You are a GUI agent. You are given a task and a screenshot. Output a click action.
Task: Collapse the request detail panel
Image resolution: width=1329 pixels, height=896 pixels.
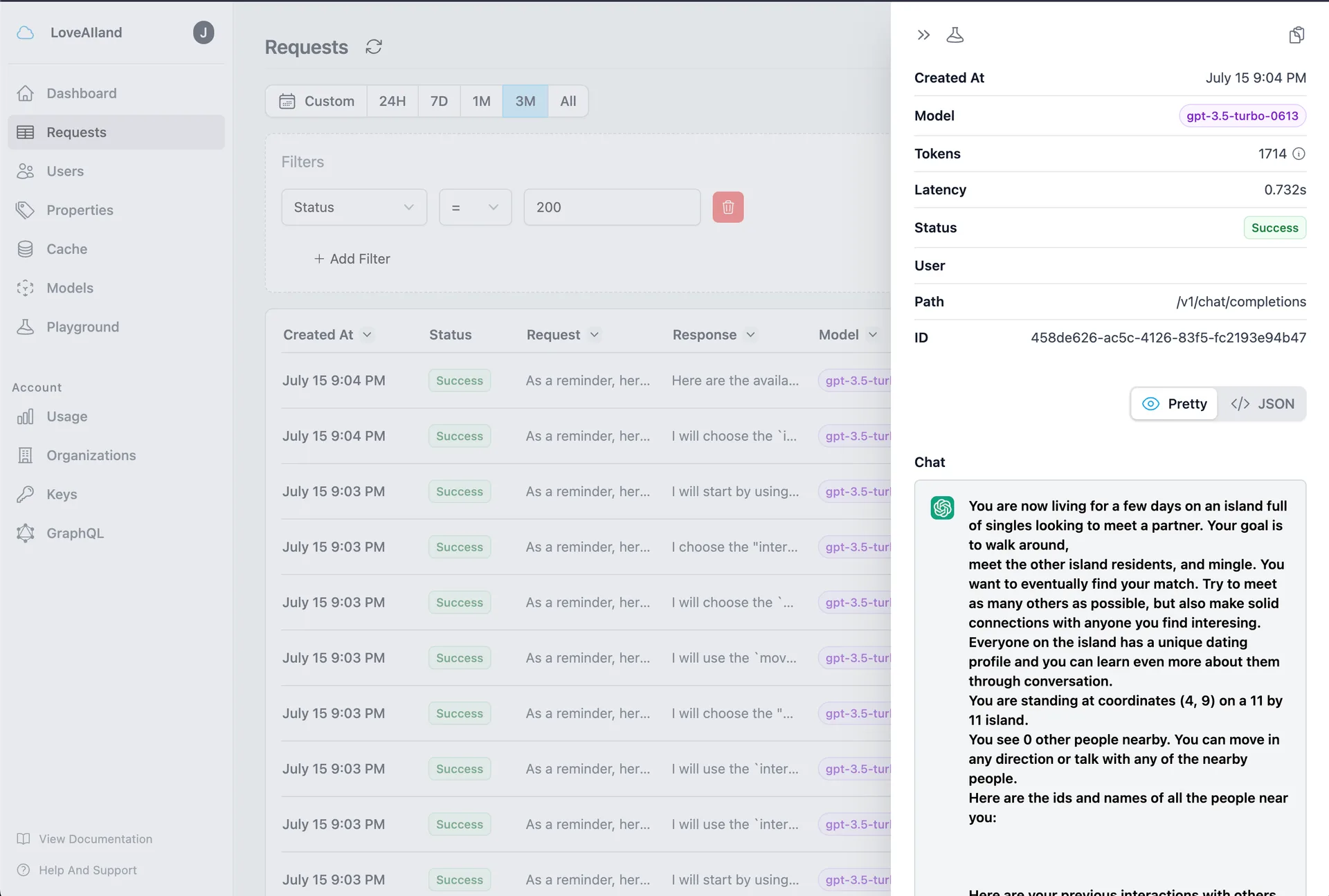tap(923, 35)
